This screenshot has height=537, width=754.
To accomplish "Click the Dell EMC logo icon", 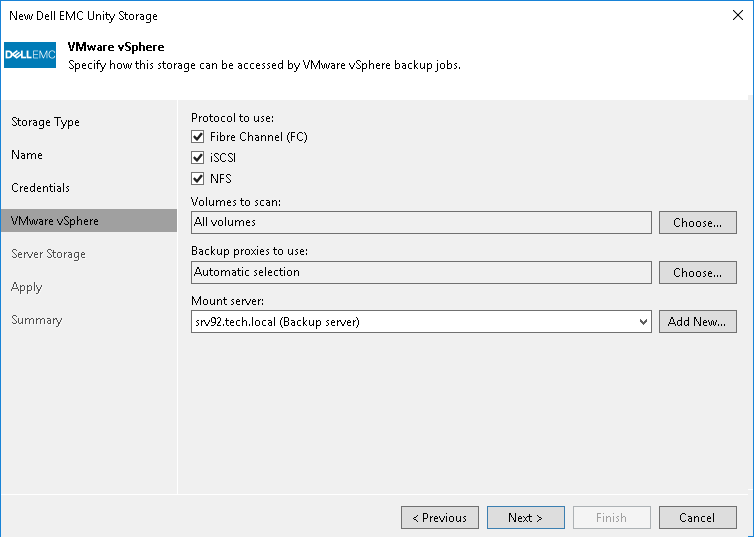I will 30,55.
